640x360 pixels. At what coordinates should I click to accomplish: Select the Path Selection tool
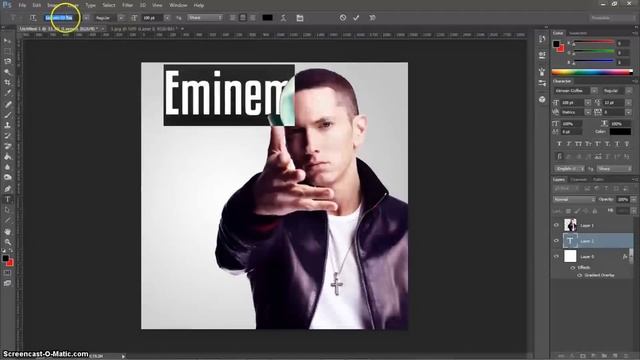point(7,210)
